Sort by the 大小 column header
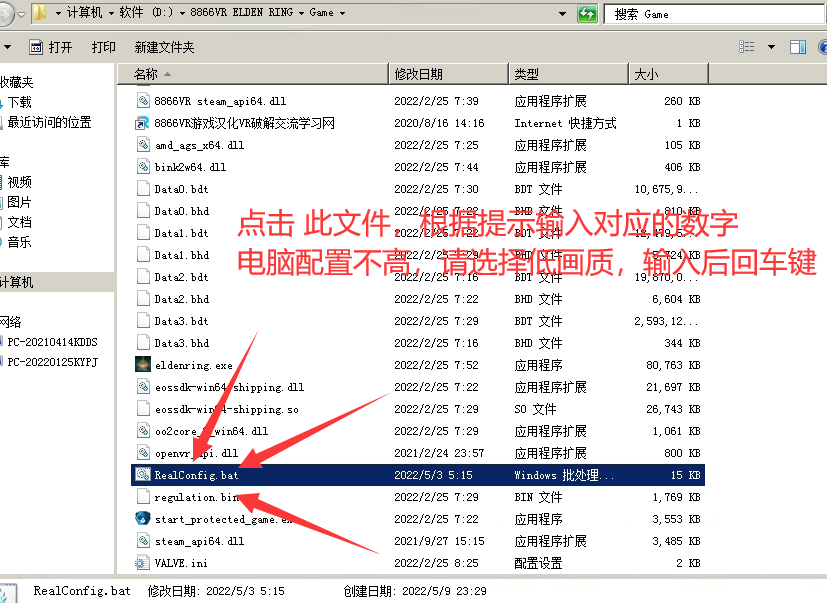The width and height of the screenshot is (827, 603). pyautogui.click(x=669, y=74)
